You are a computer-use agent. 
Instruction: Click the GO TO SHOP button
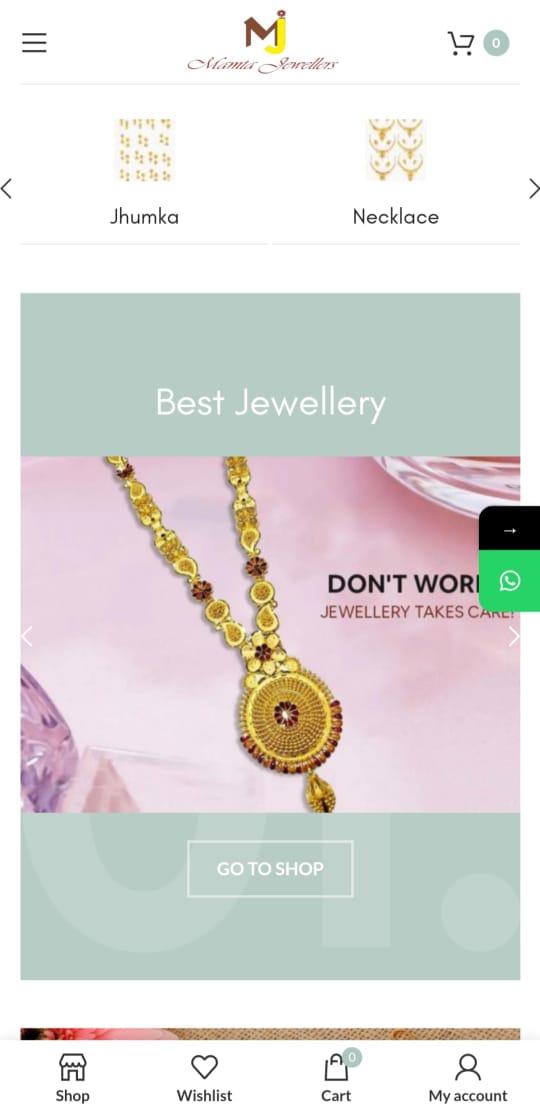point(270,869)
